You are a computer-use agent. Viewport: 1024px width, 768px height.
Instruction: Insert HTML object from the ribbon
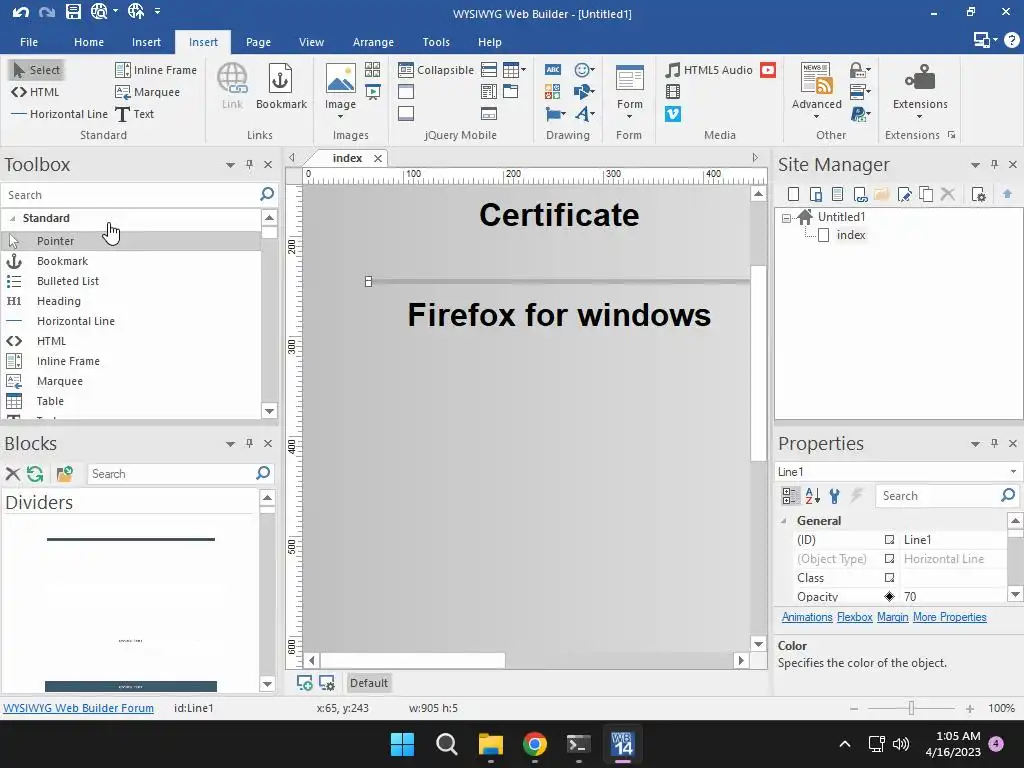point(35,92)
